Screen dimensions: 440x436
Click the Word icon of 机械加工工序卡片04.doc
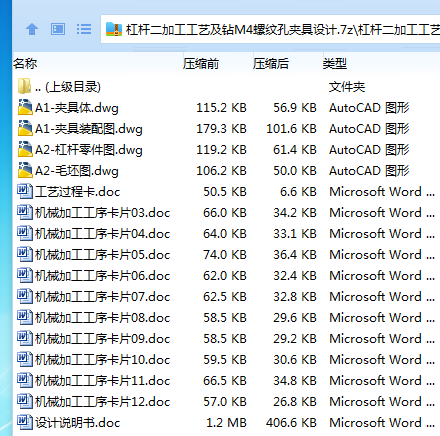[x=25, y=233]
